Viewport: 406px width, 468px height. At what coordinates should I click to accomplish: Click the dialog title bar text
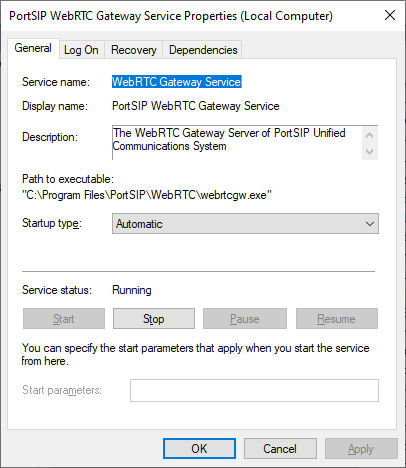coord(171,16)
